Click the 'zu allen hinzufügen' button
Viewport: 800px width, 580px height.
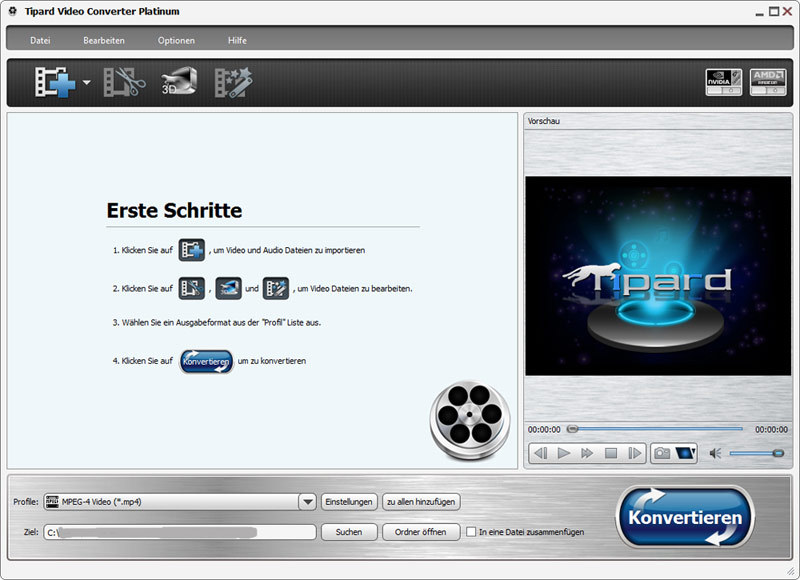[421, 502]
